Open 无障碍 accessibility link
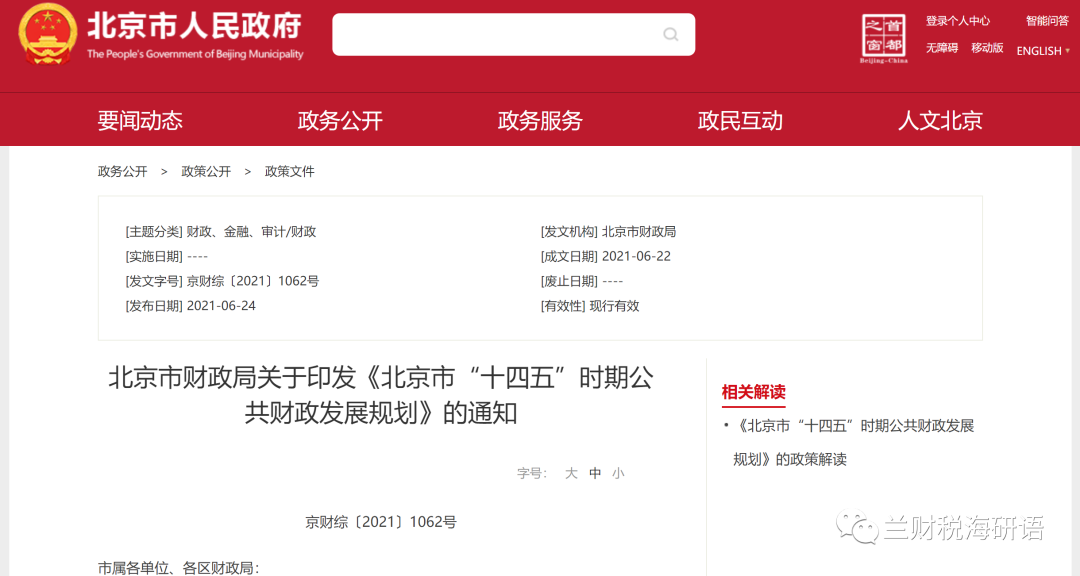Screen dimensions: 1080x576 point(942,48)
